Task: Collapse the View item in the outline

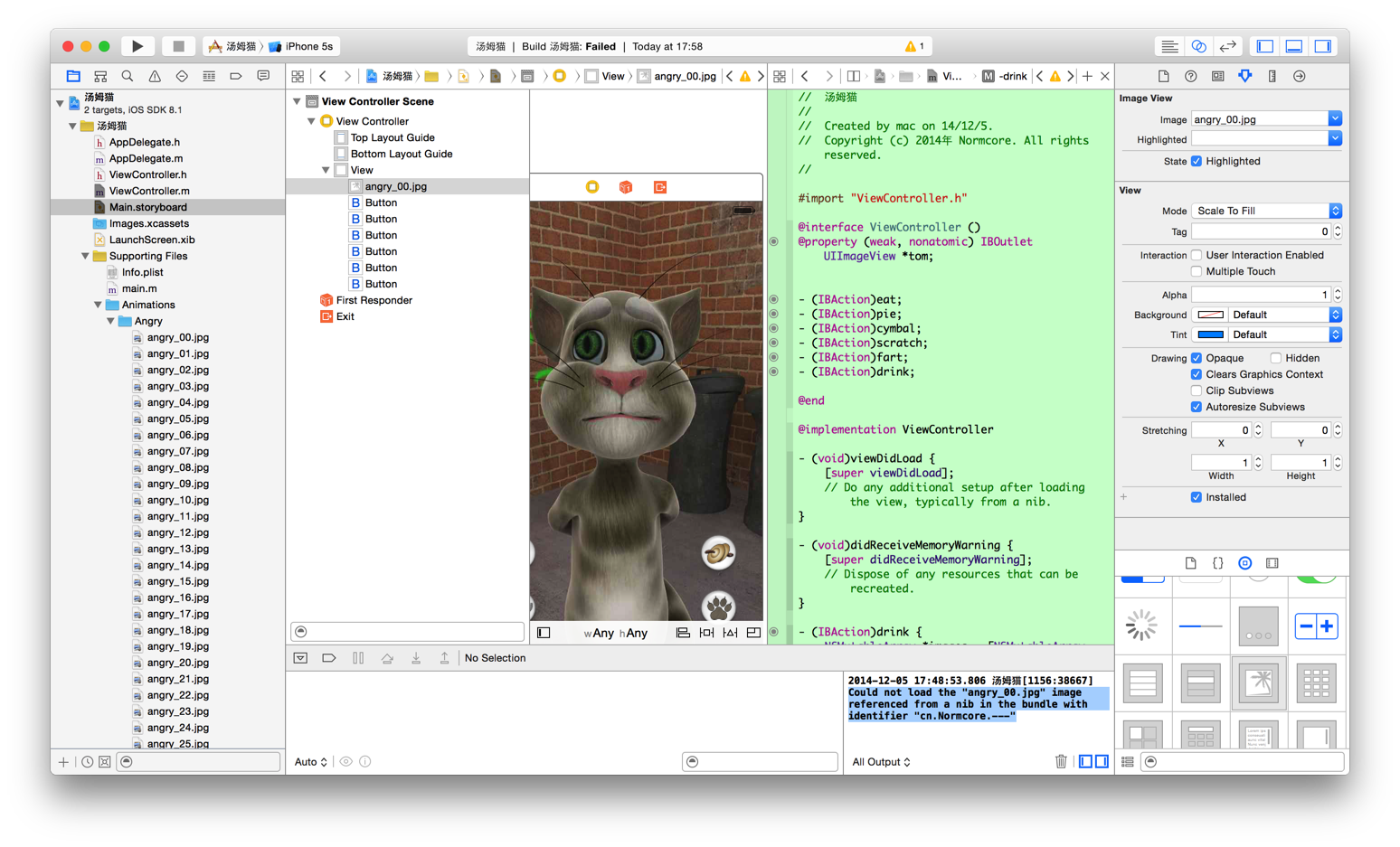Action: pyautogui.click(x=326, y=170)
